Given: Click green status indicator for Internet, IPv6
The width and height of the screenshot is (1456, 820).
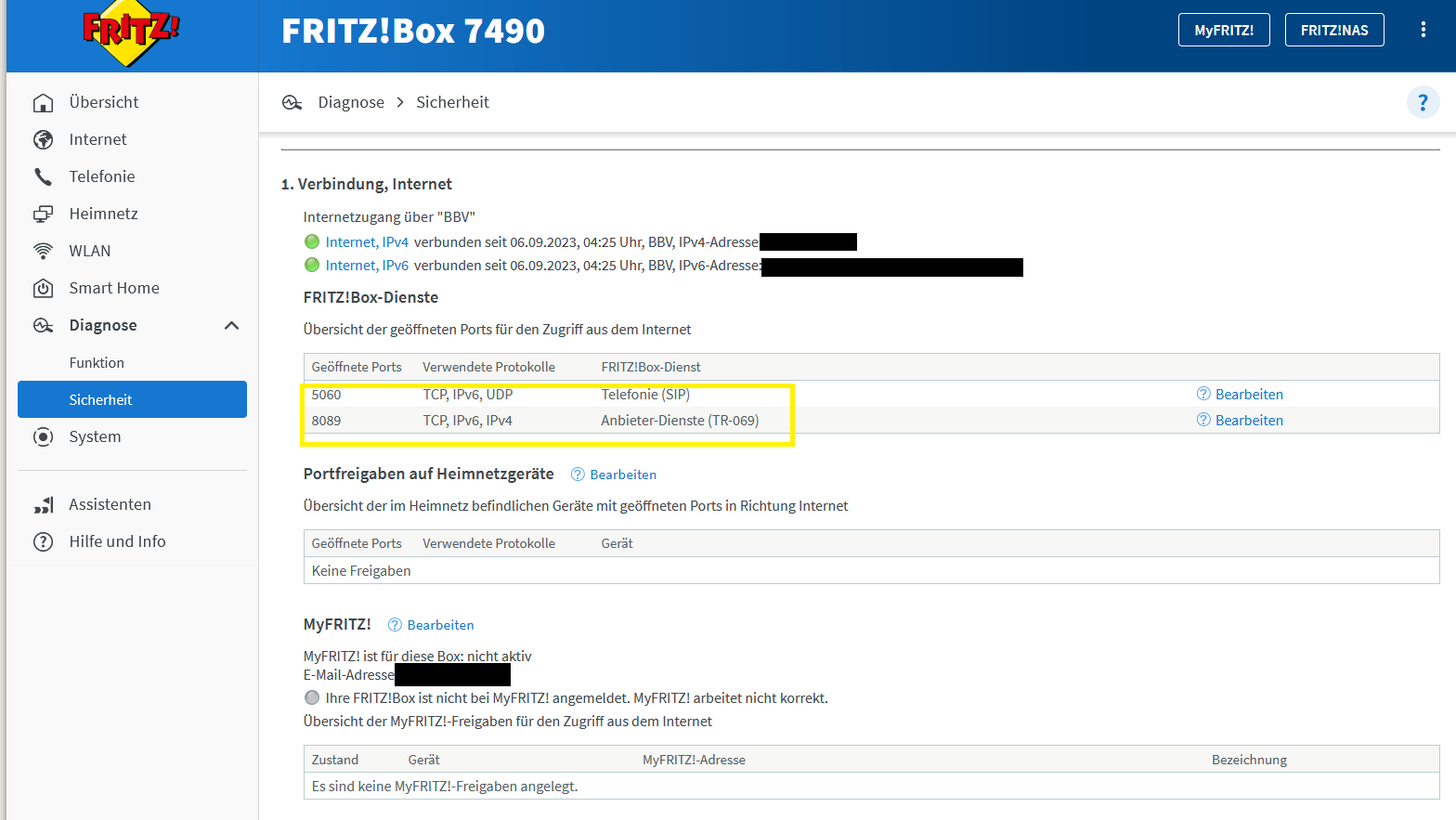Looking at the screenshot, I should (x=312, y=265).
